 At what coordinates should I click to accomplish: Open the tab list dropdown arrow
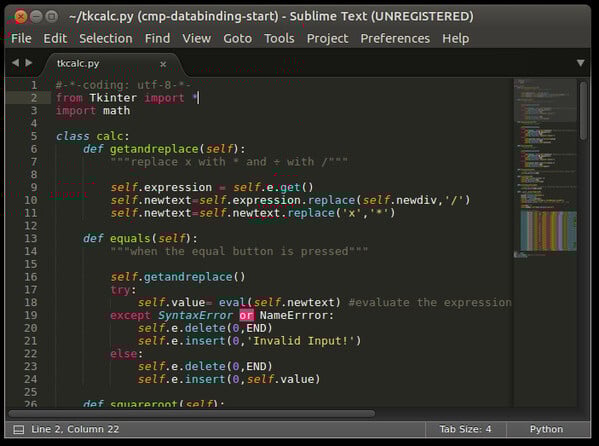tap(580, 63)
